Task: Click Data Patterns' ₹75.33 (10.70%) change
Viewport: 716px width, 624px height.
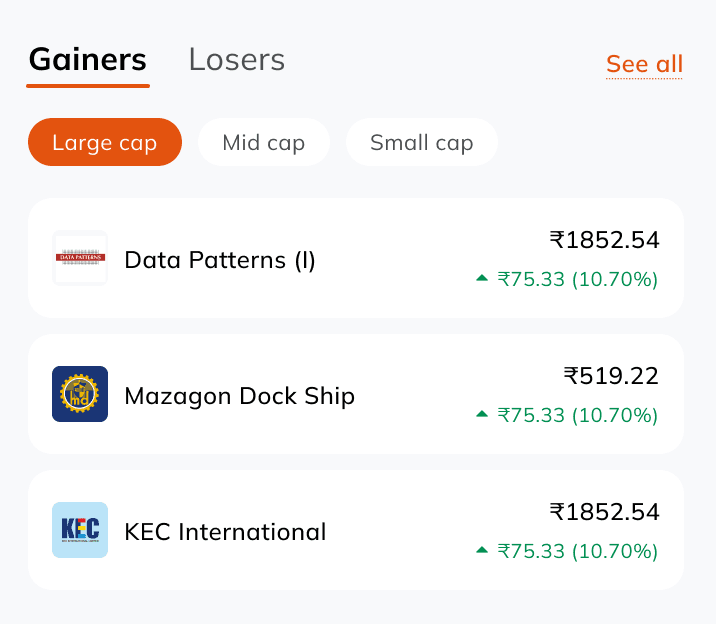Action: tap(577, 279)
